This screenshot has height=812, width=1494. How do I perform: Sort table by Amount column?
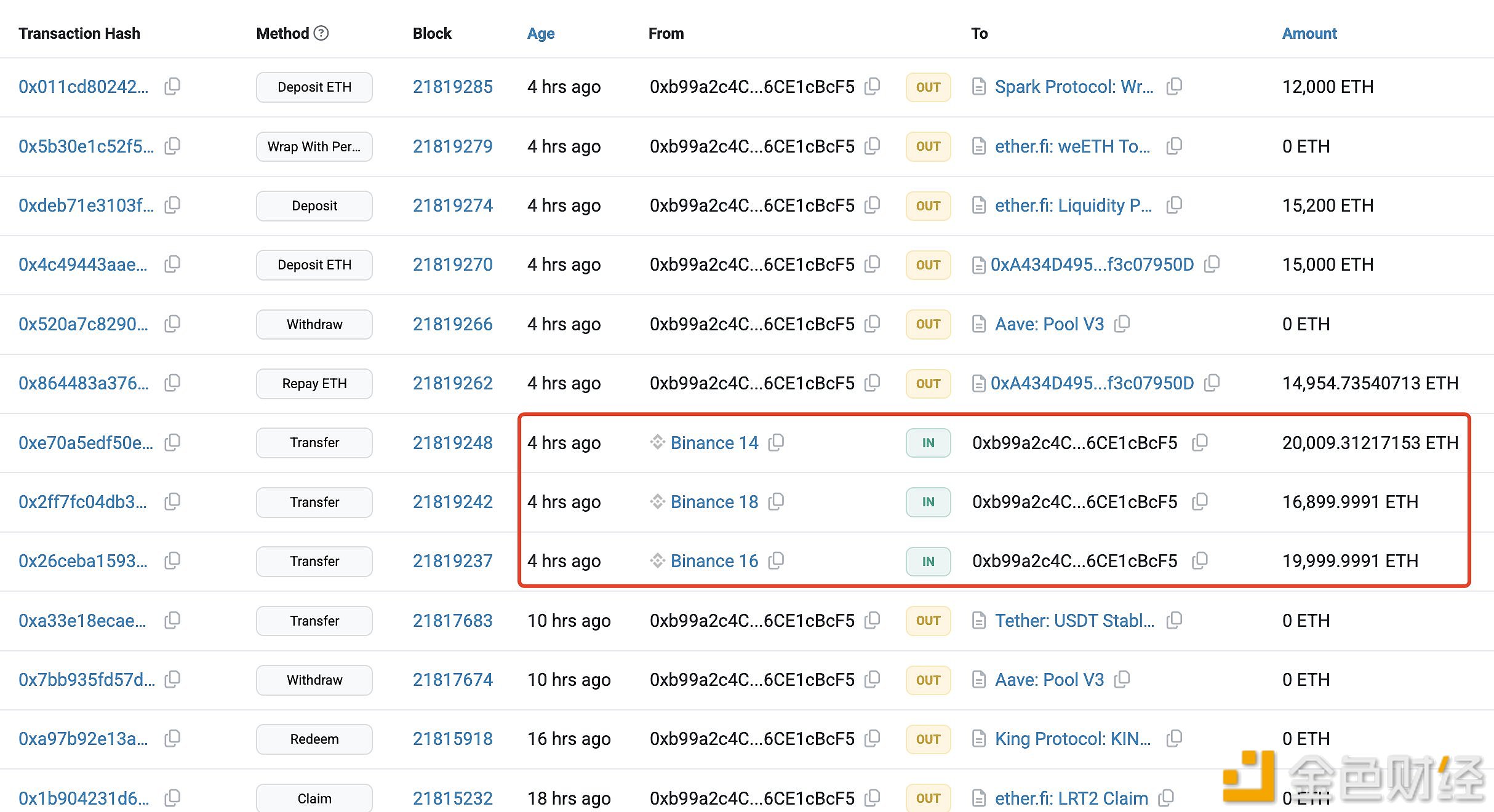(1309, 33)
